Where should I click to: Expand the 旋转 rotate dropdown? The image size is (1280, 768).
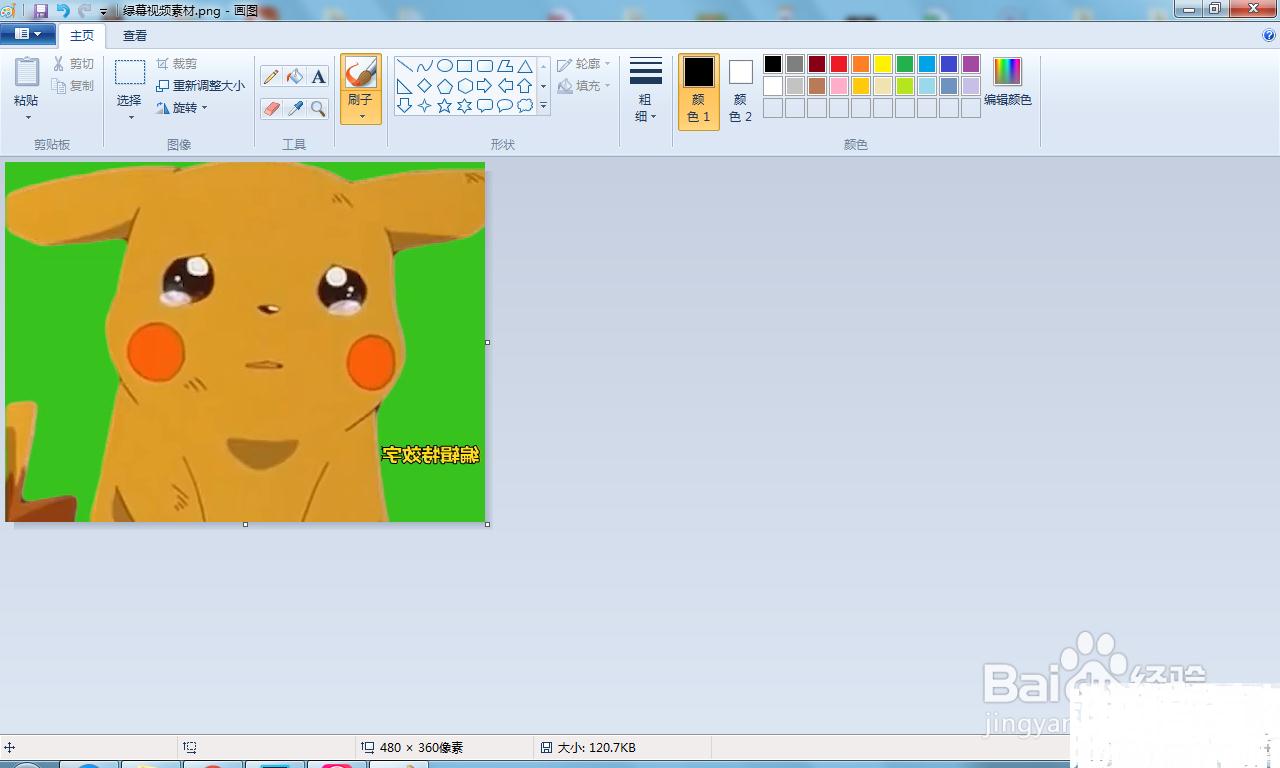tap(204, 108)
